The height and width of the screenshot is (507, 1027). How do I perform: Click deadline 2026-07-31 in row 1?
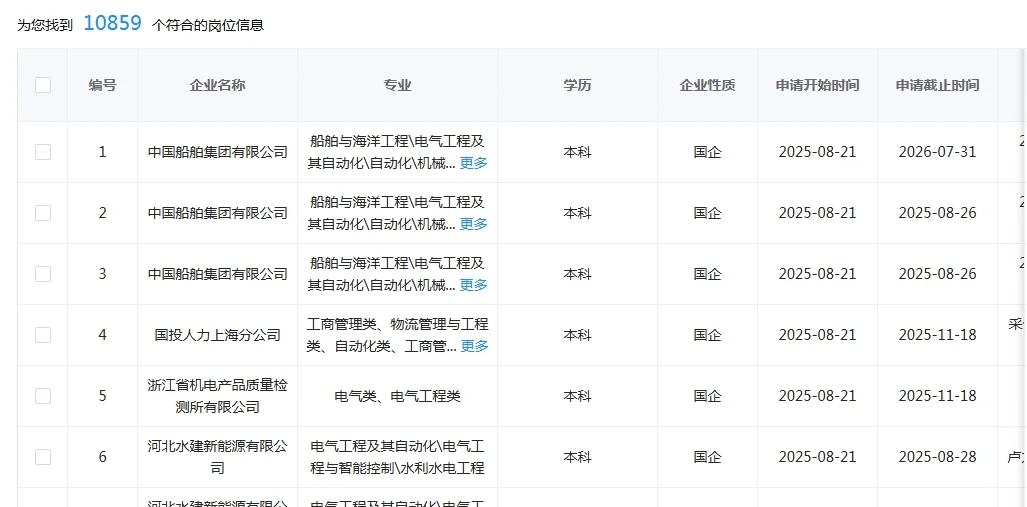pos(937,152)
